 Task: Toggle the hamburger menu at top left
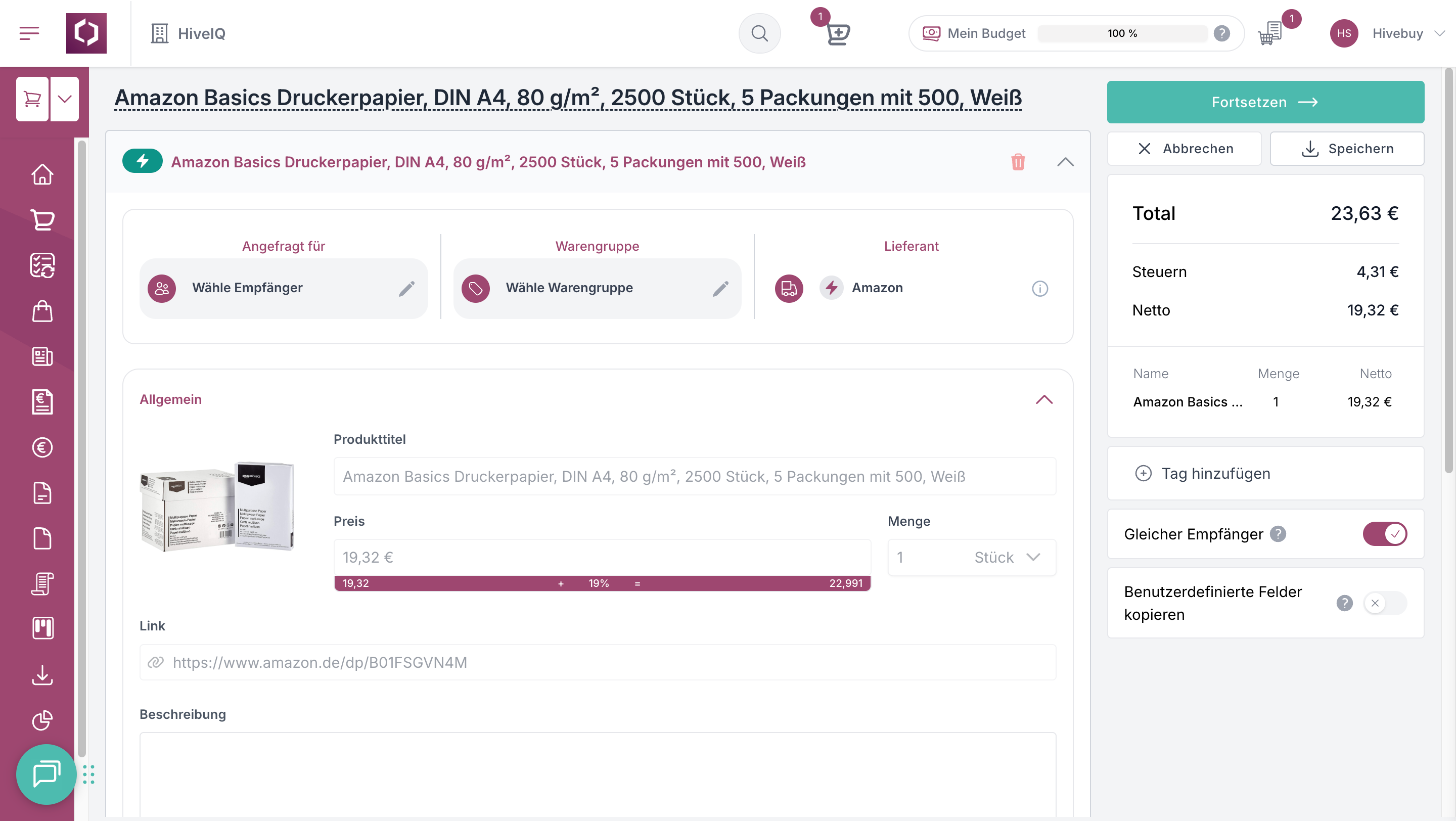point(29,33)
